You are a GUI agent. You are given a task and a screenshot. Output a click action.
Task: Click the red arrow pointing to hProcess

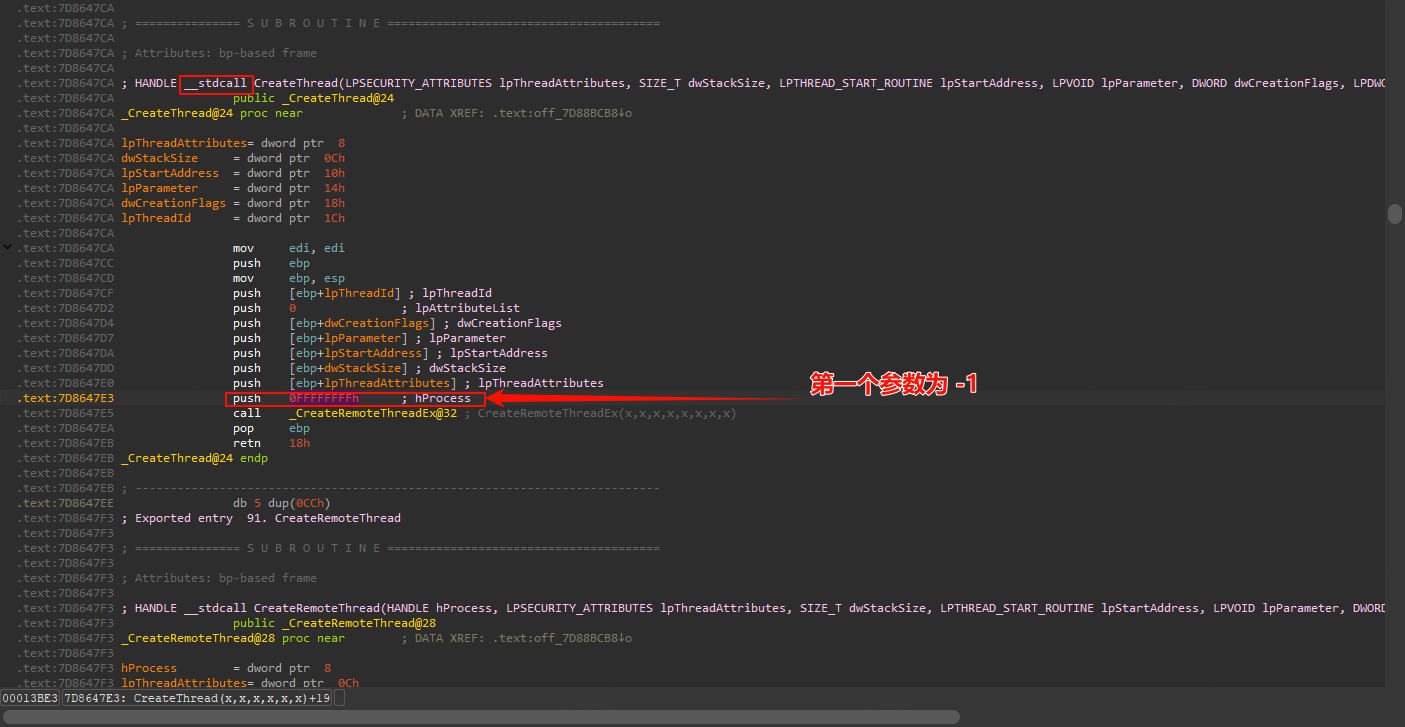coord(640,398)
